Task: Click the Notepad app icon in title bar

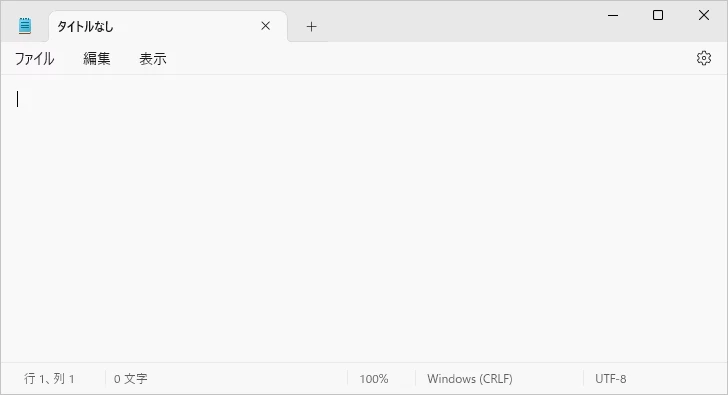Action: click(25, 26)
